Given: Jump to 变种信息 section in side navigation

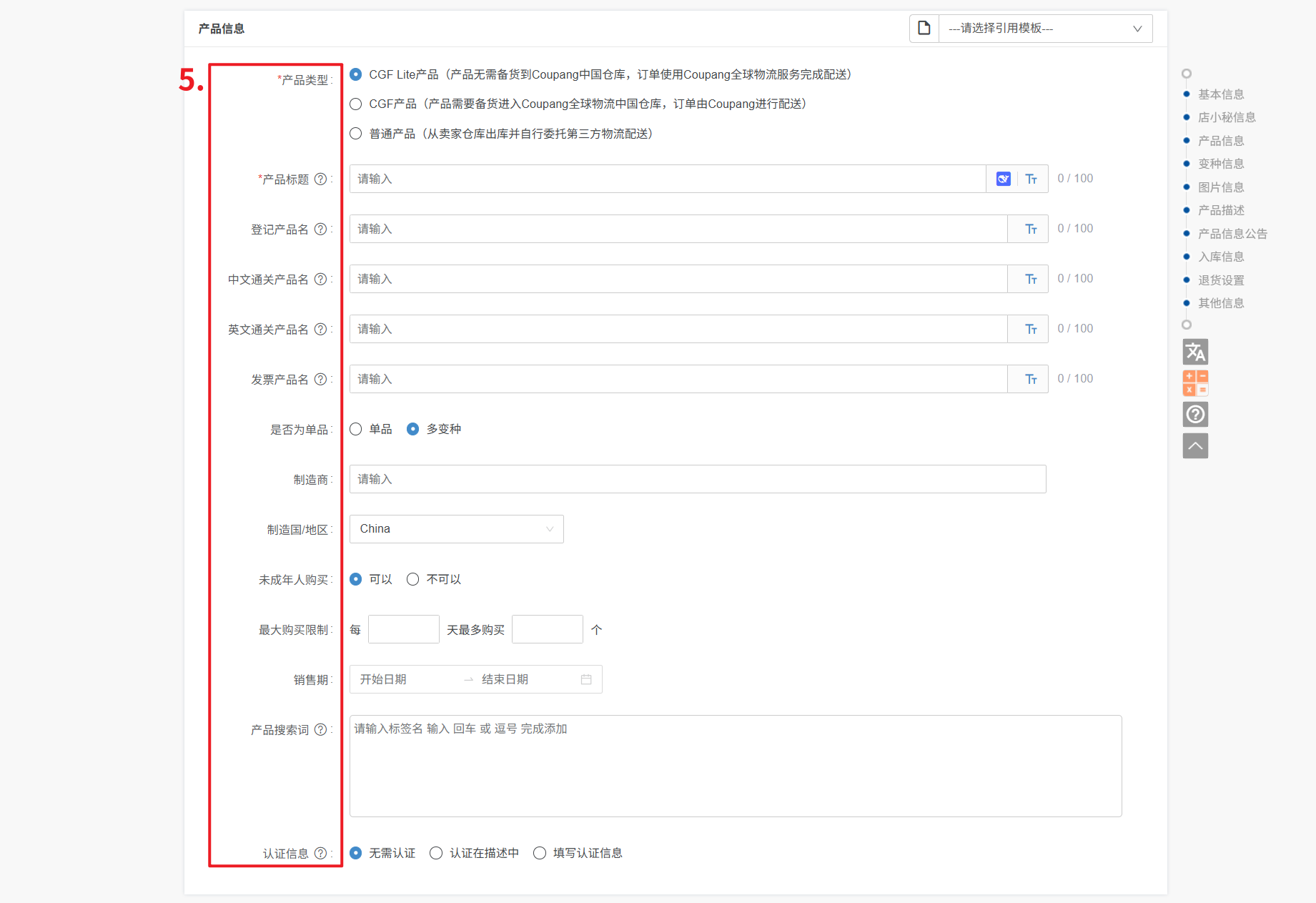Looking at the screenshot, I should pos(1221,164).
